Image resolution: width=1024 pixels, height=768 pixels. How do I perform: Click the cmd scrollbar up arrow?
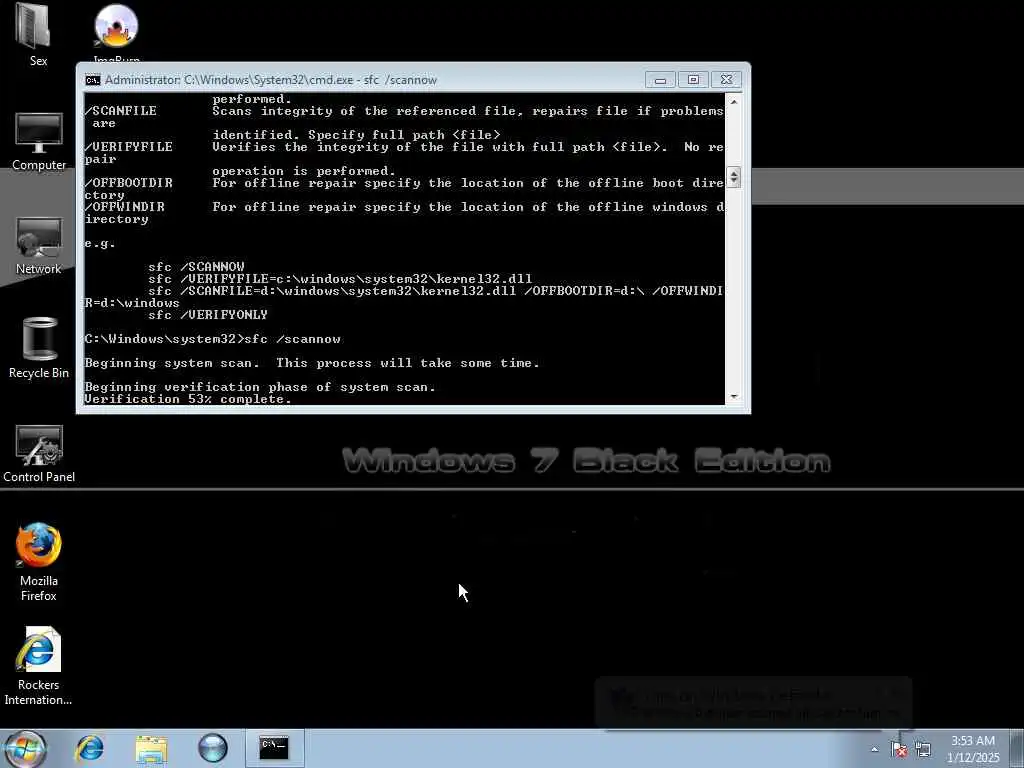coord(733,102)
